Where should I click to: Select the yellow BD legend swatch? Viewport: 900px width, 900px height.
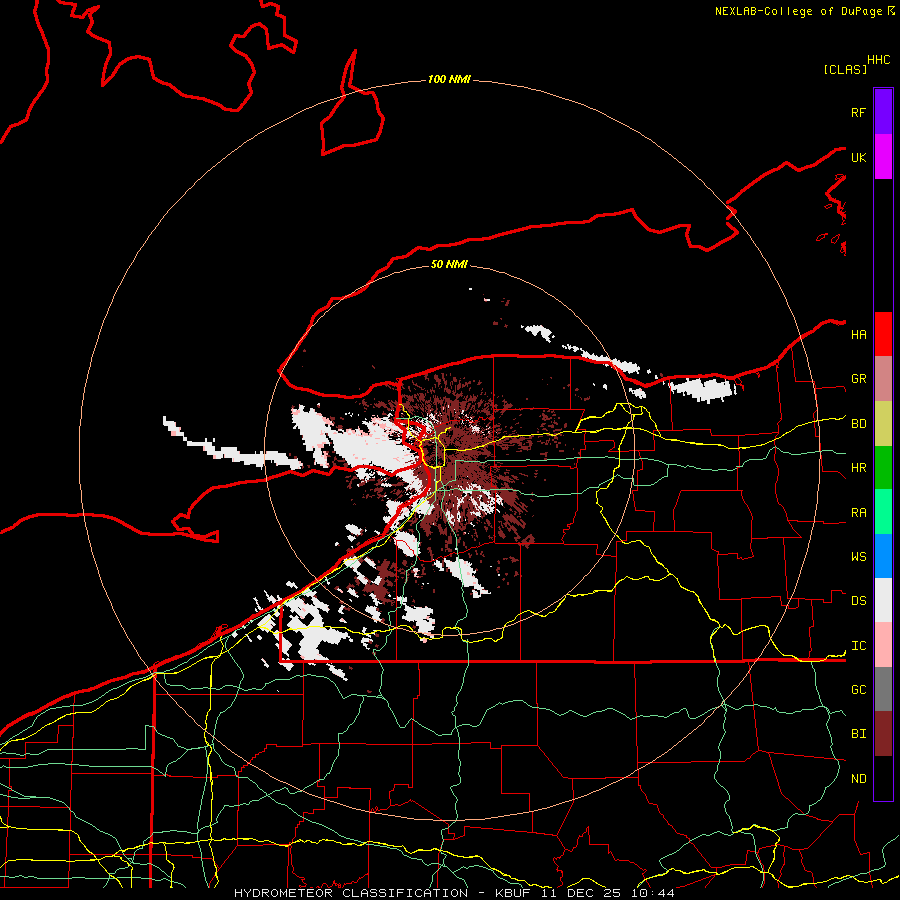(883, 424)
